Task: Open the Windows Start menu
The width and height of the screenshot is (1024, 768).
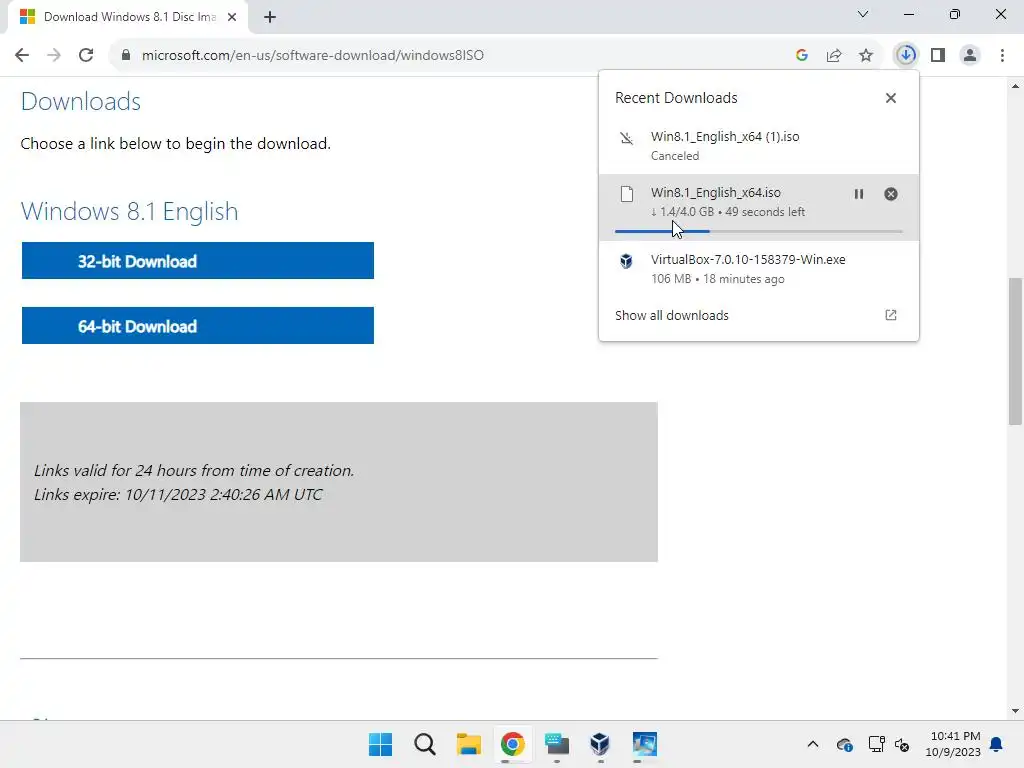Action: click(x=380, y=744)
